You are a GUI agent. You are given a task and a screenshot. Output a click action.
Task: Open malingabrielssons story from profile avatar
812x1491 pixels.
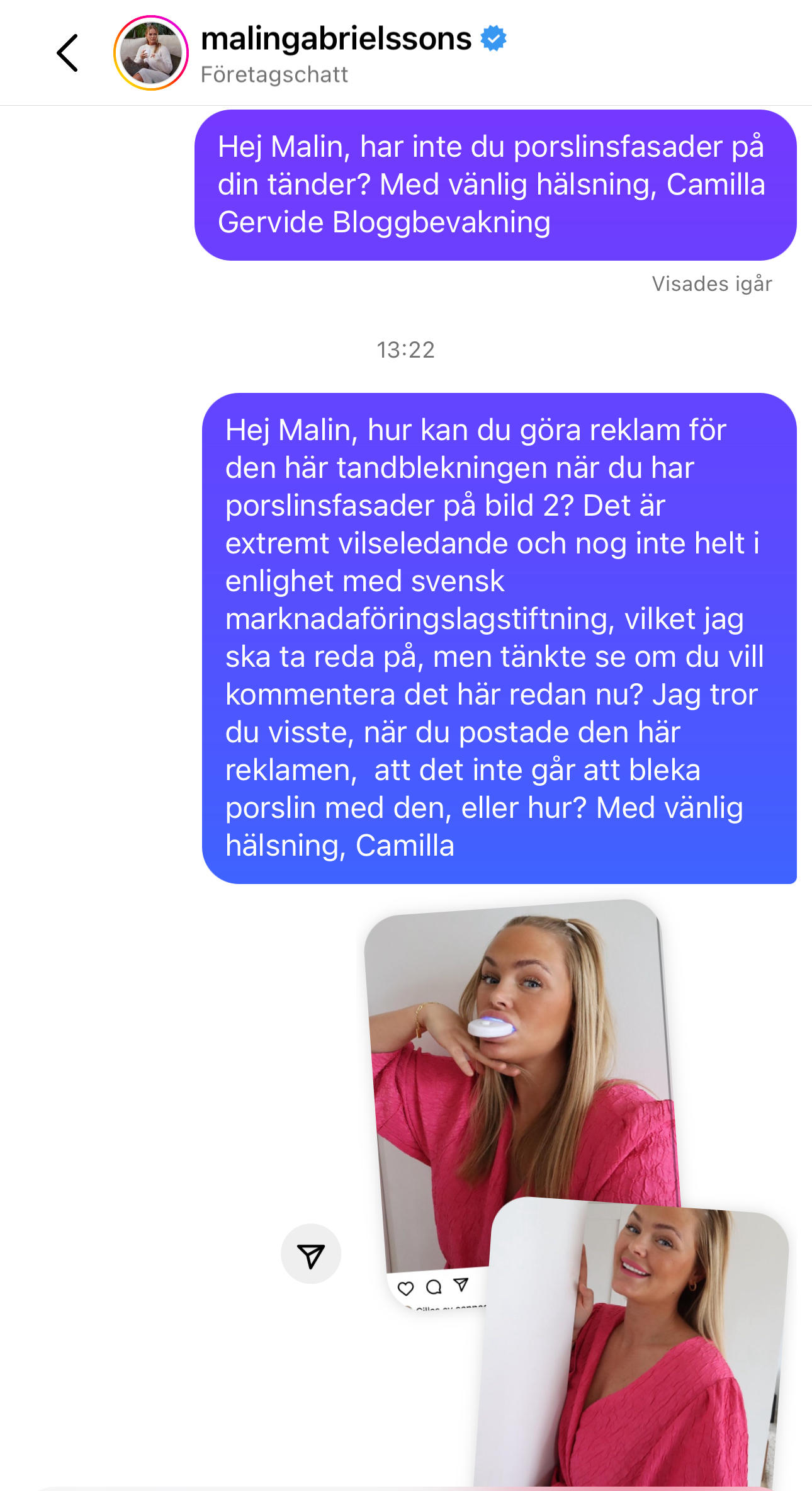tap(151, 53)
